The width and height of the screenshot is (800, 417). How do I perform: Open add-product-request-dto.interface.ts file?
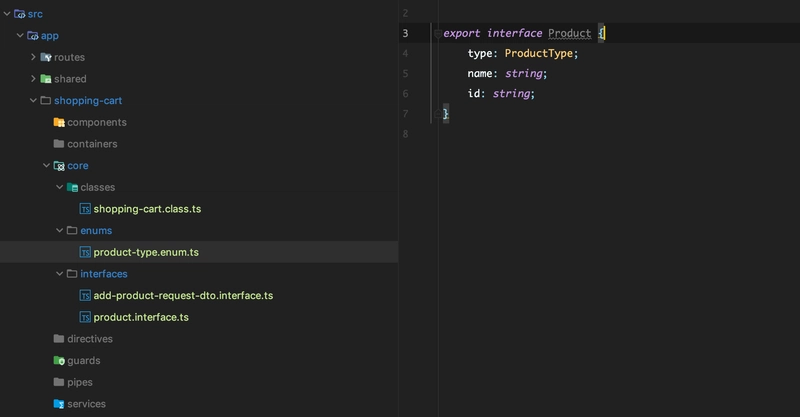tap(183, 296)
